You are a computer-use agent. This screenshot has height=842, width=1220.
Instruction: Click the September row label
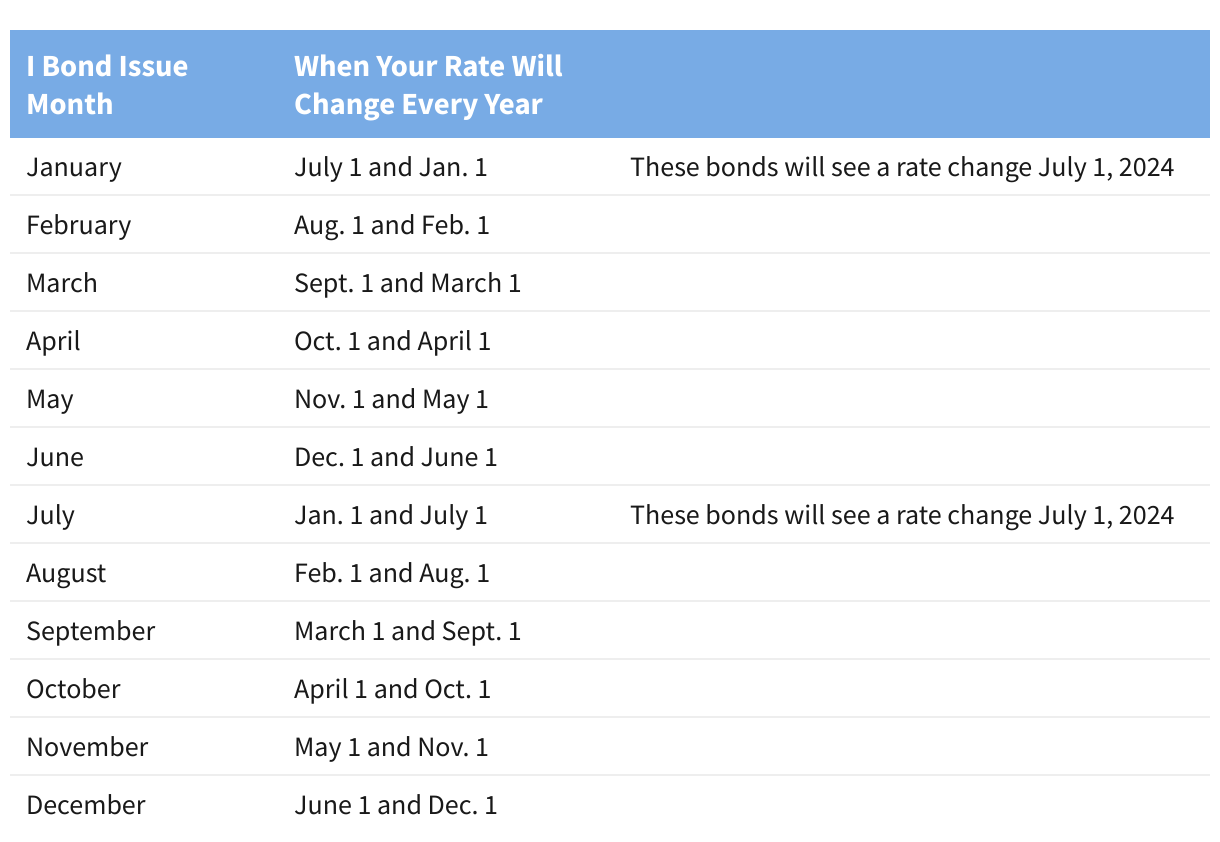click(x=91, y=631)
